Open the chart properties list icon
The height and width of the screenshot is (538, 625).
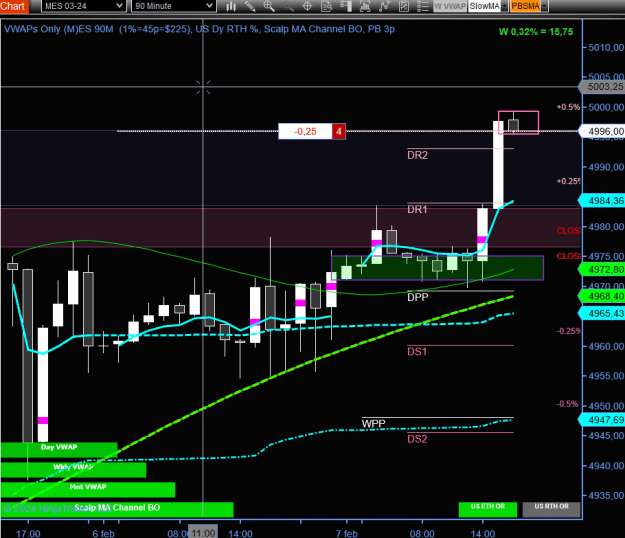(423, 6)
